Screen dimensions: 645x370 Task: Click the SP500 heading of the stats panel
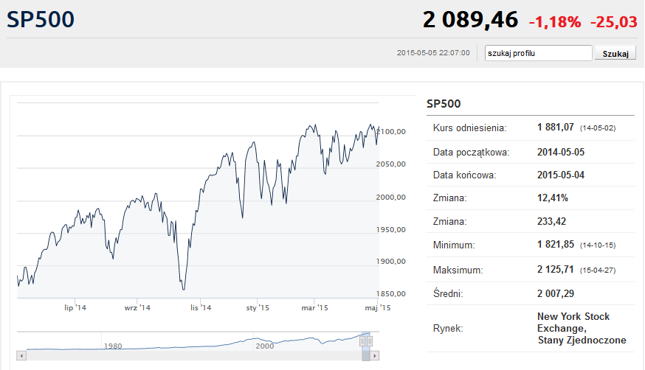443,104
